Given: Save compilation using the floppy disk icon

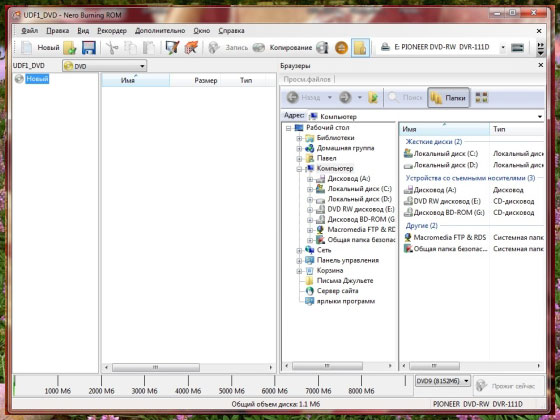Looking at the screenshot, I should [89, 48].
